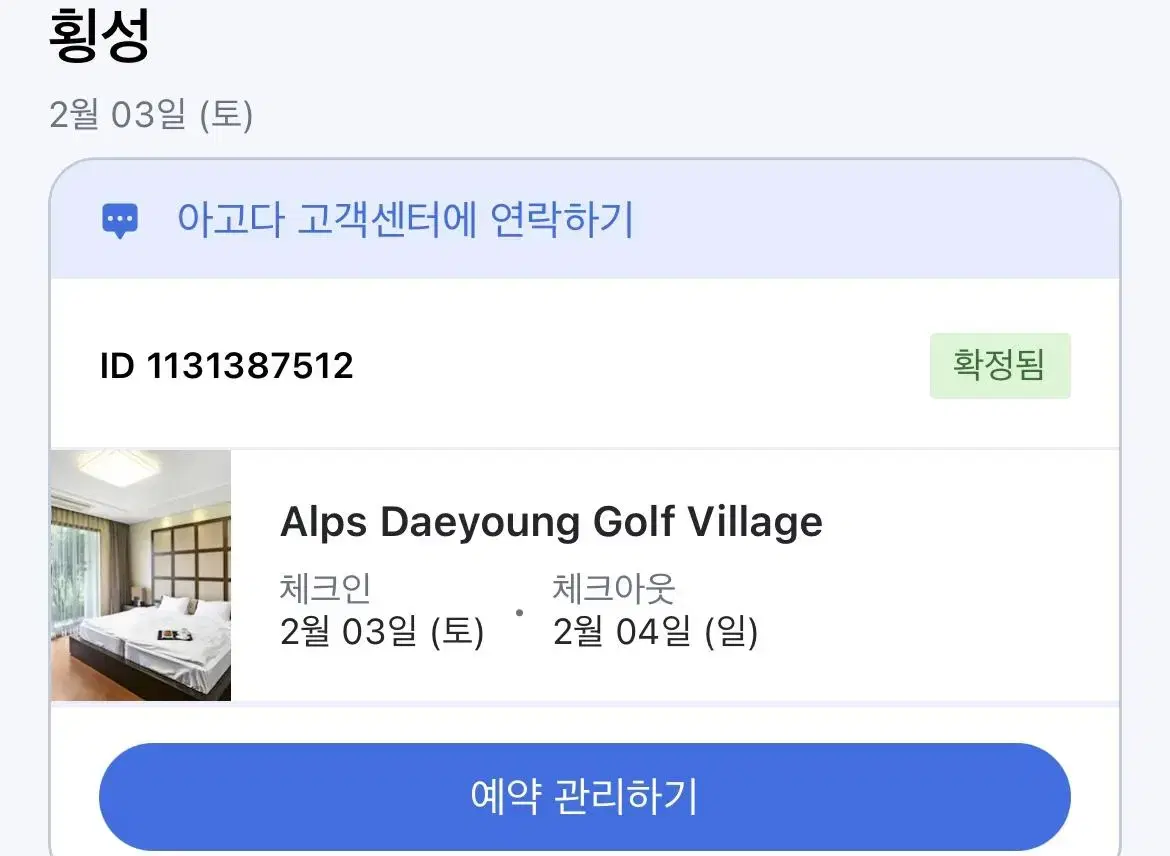1170x856 pixels.
Task: Open 아고다 고객센터에 연락하기 link
Action: 405,220
